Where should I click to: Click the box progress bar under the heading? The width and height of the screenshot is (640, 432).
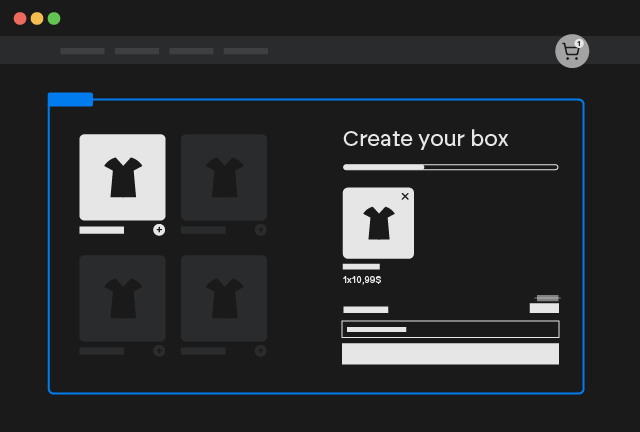point(450,167)
